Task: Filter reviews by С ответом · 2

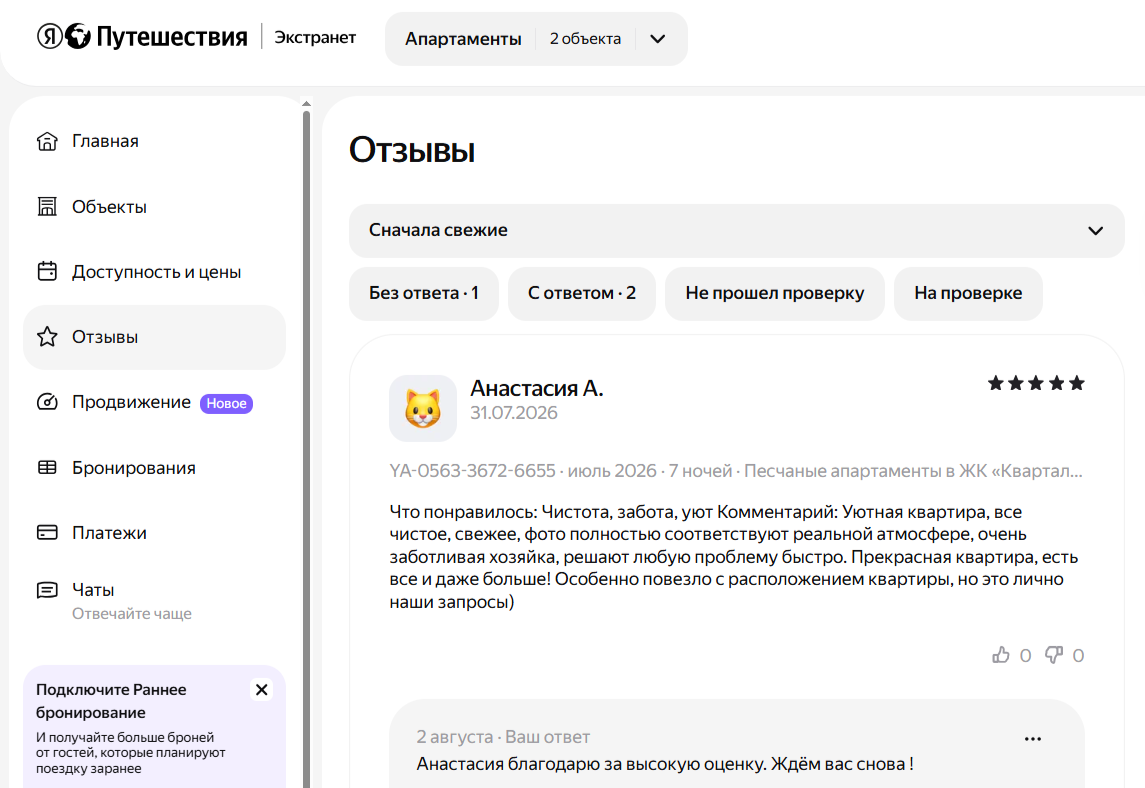Action: click(x=582, y=294)
